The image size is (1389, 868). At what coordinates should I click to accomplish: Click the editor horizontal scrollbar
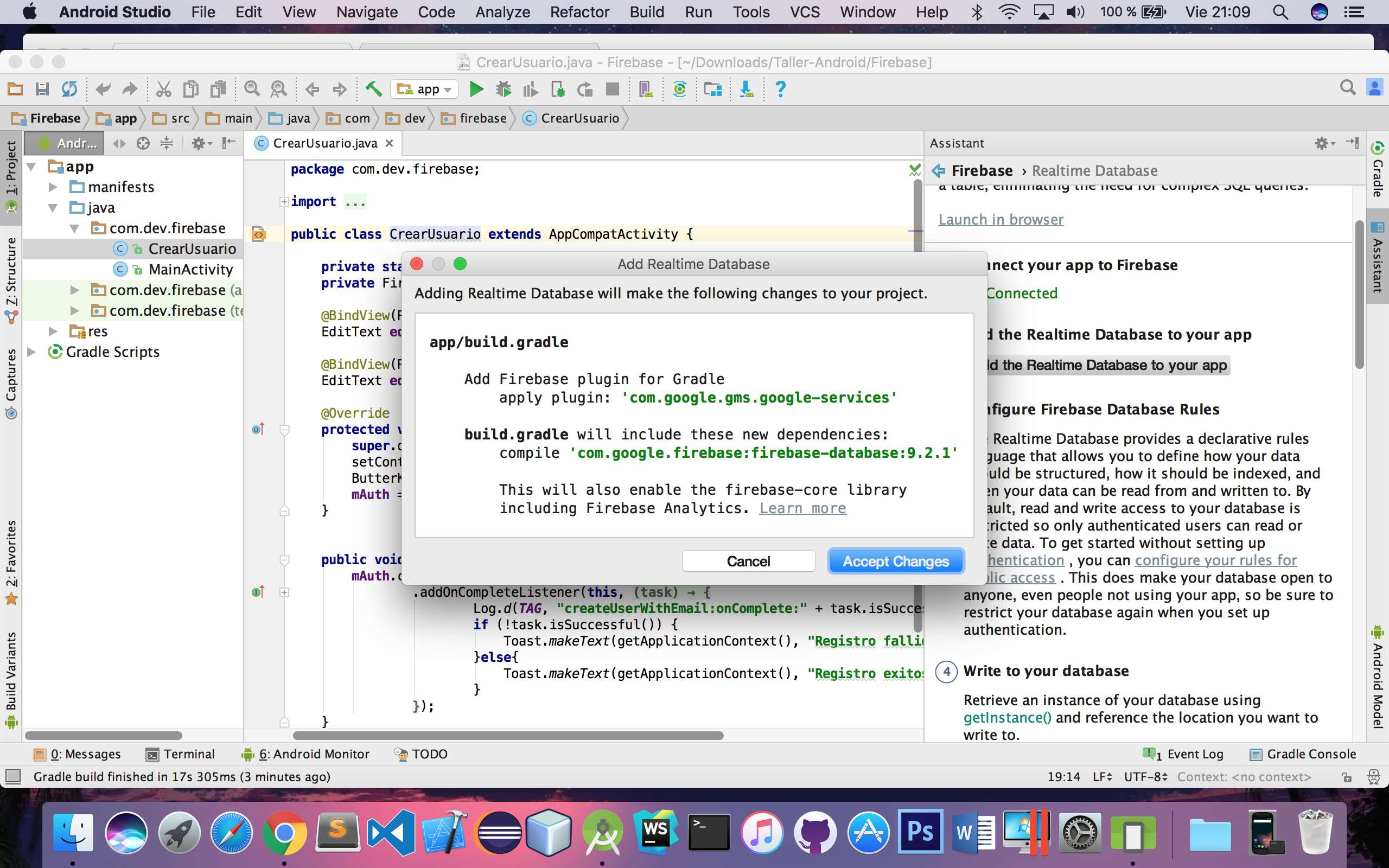(x=508, y=736)
